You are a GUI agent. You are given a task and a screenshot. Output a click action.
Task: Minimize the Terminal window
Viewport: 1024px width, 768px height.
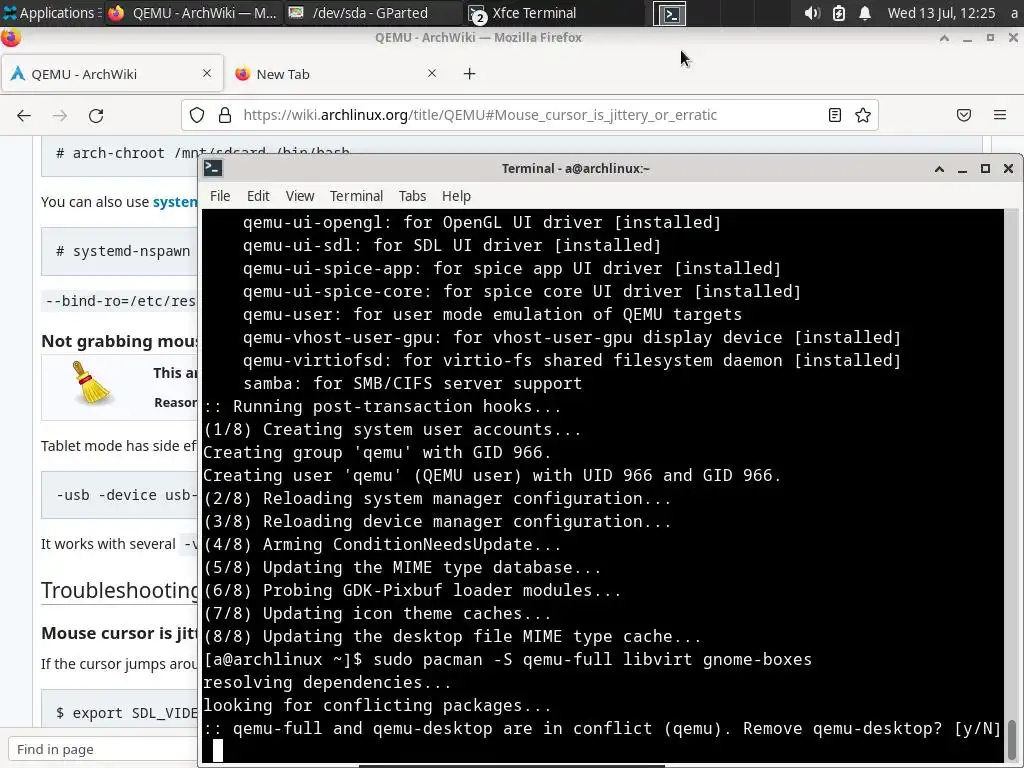962,168
